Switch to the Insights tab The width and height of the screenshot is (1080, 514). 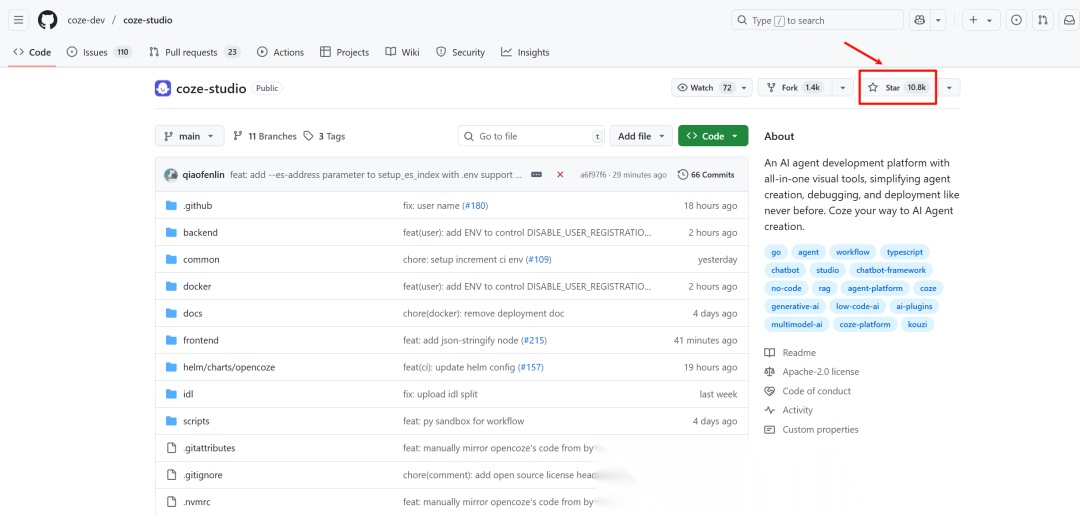pyautogui.click(x=526, y=52)
